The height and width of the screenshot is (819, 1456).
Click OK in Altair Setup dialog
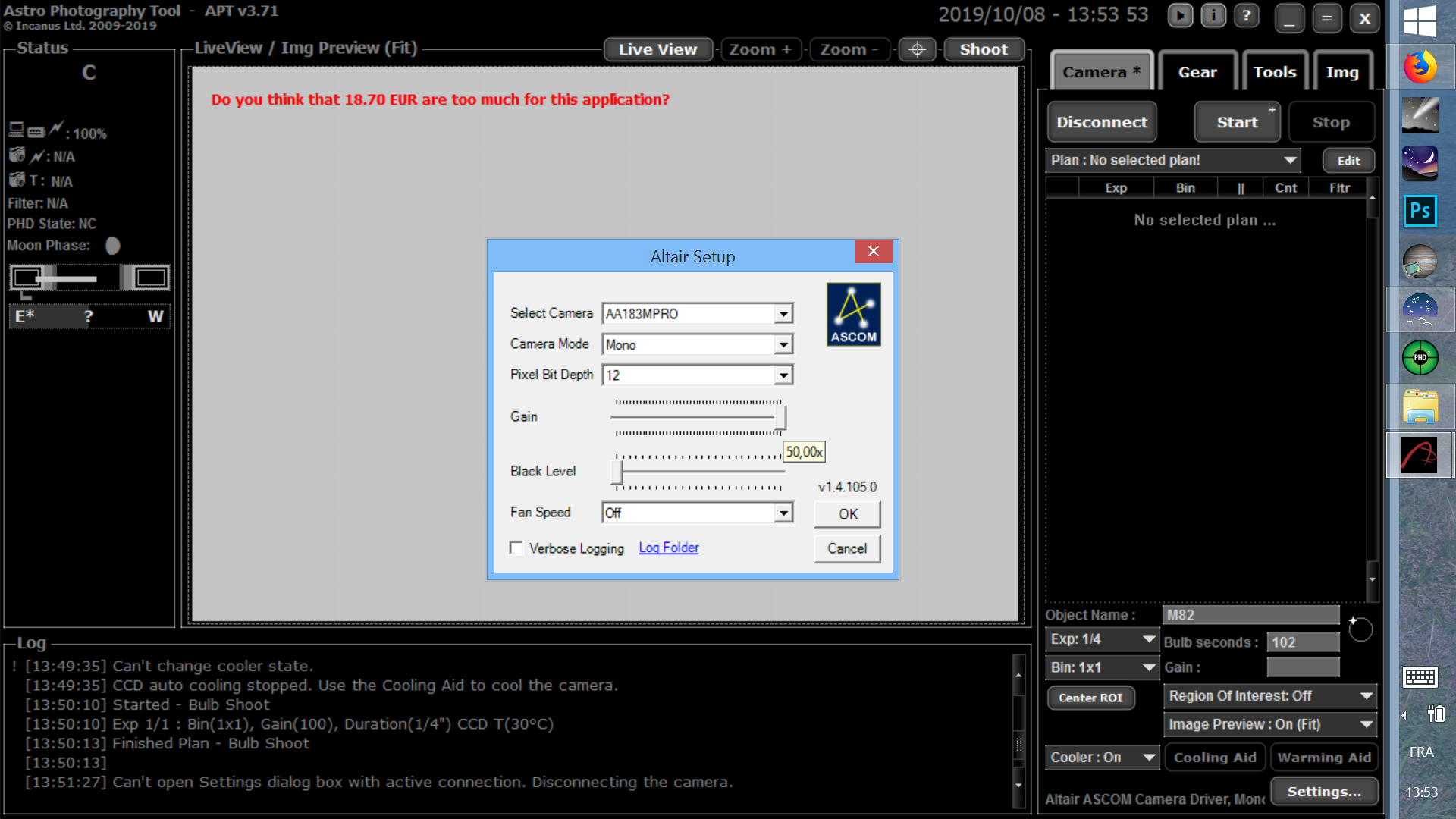point(847,514)
